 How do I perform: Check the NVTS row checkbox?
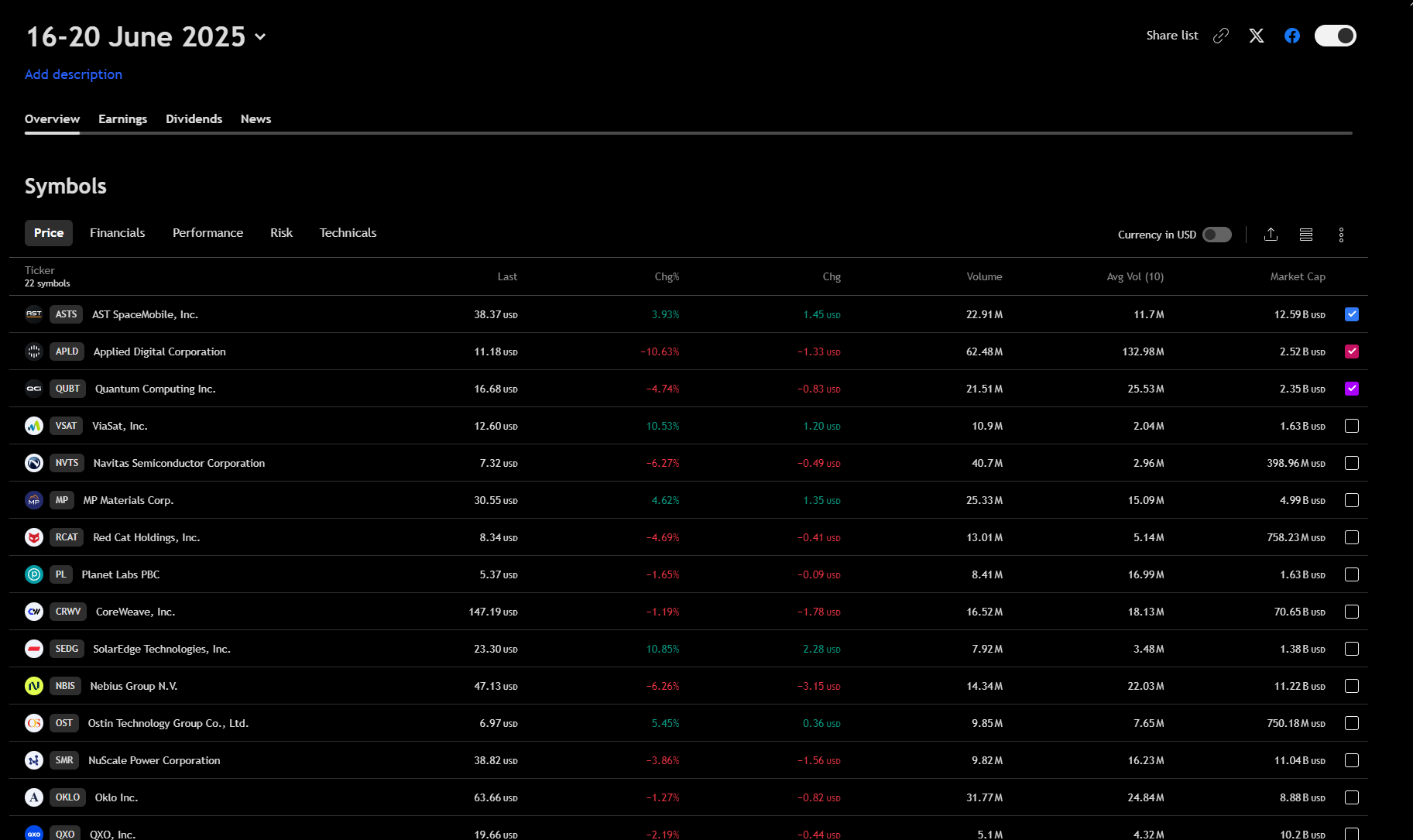pyautogui.click(x=1352, y=463)
